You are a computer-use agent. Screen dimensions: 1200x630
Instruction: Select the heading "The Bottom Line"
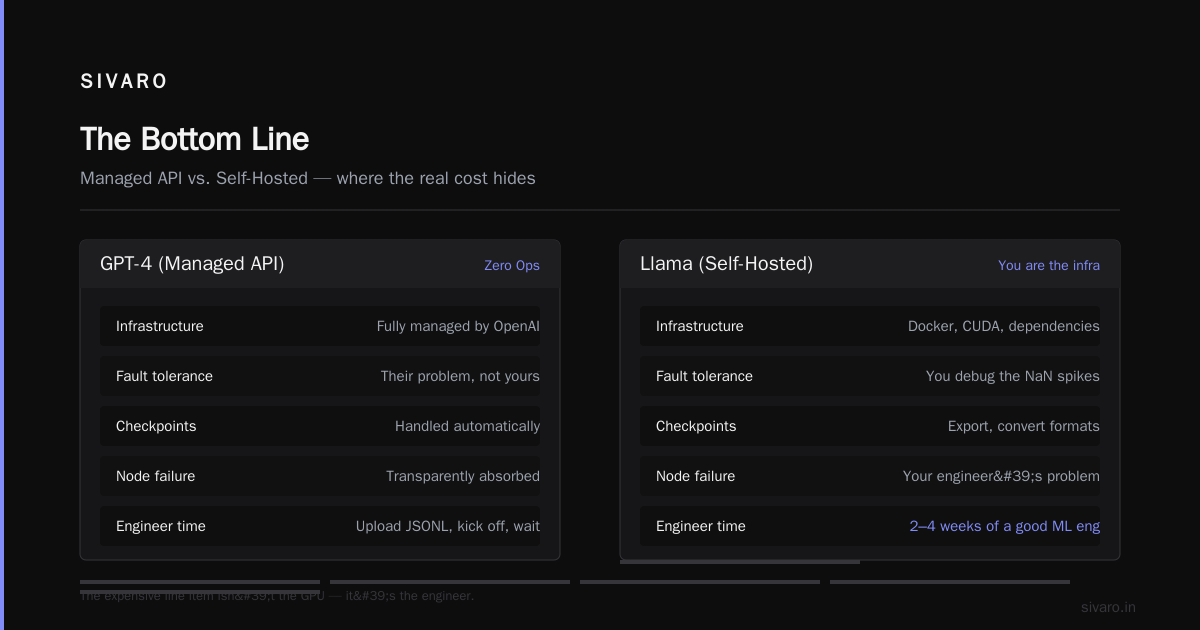195,139
